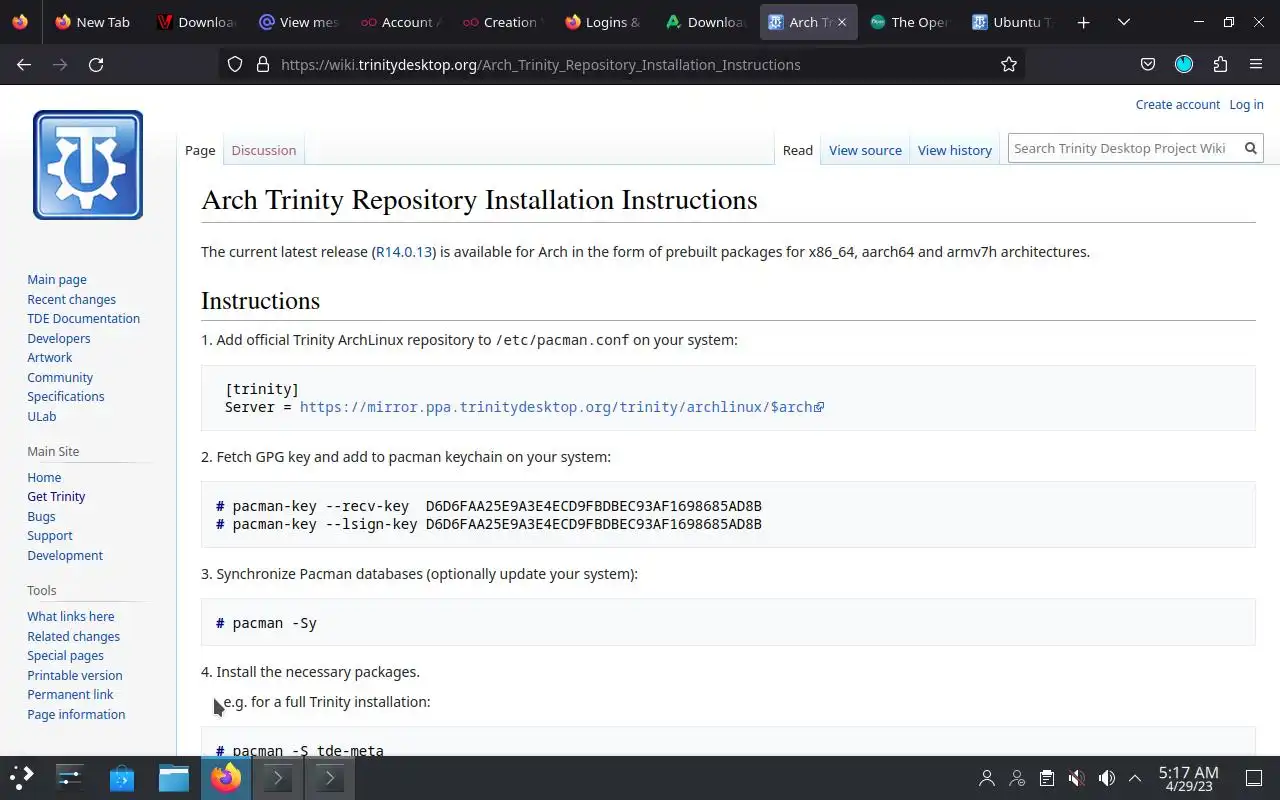Go to Main page in sidebar
The width and height of the screenshot is (1280, 800).
click(x=57, y=280)
